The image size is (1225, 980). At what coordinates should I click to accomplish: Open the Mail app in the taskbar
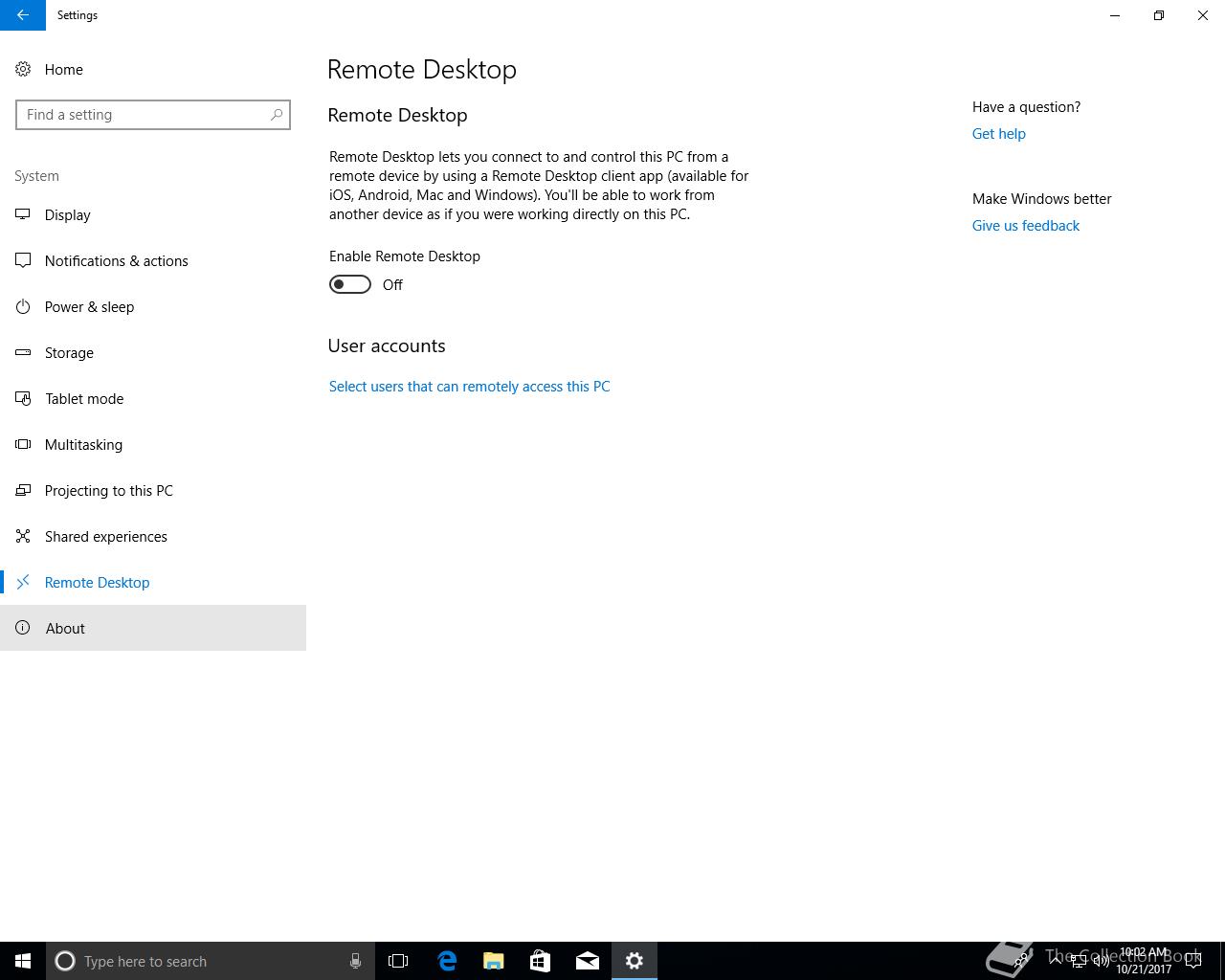588,961
